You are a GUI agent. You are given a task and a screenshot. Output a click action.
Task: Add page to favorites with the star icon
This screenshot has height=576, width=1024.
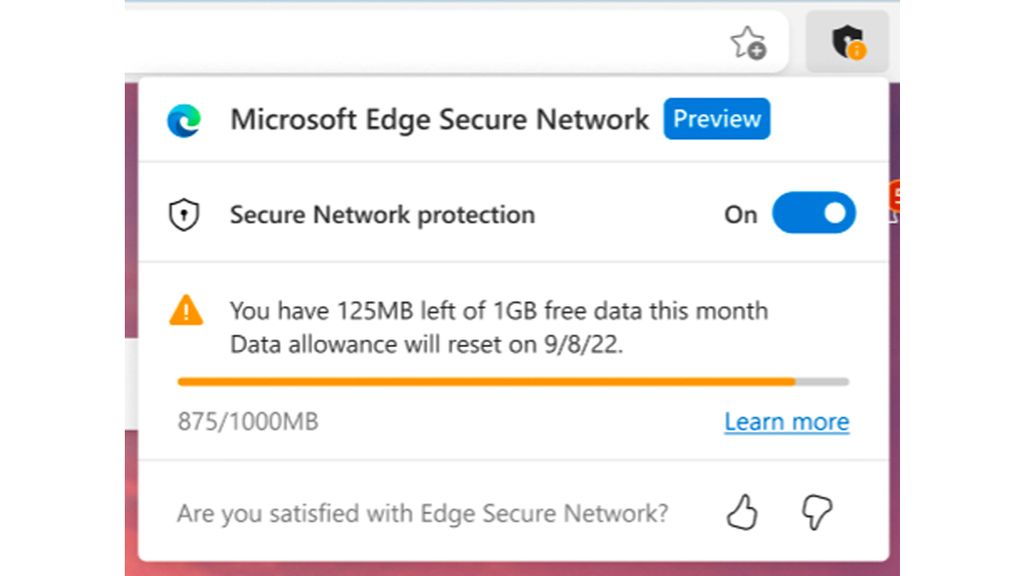pos(748,42)
